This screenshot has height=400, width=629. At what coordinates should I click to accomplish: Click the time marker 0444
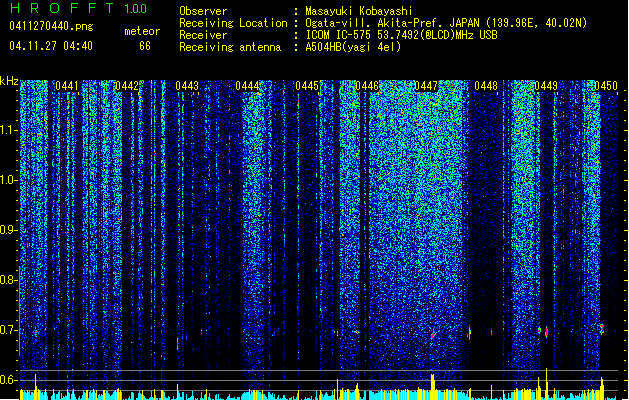click(x=247, y=86)
